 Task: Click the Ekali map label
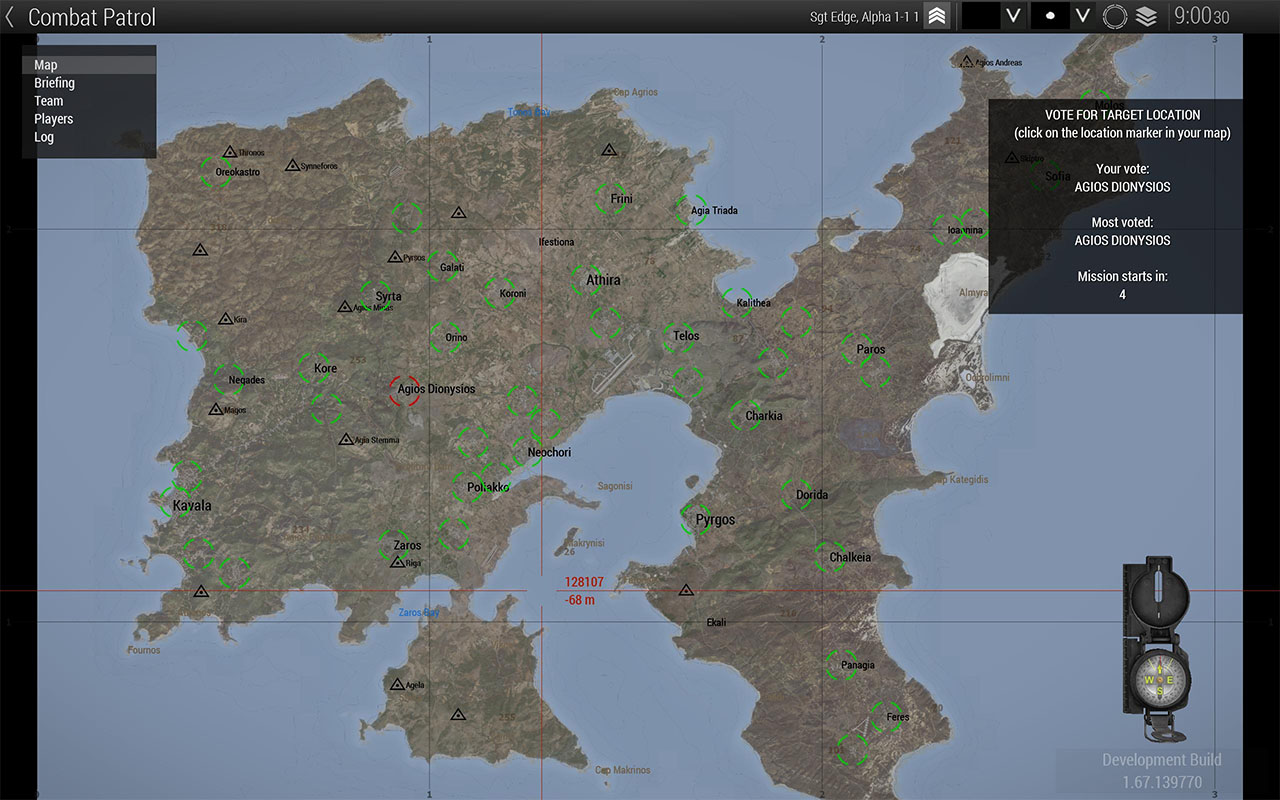click(716, 622)
